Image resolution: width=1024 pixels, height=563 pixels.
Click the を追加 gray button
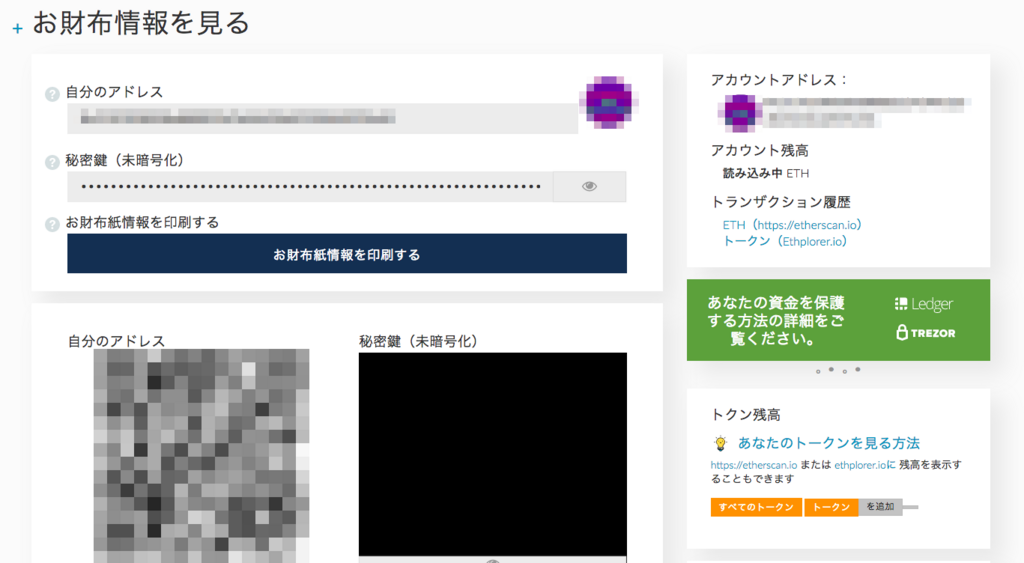coord(880,507)
